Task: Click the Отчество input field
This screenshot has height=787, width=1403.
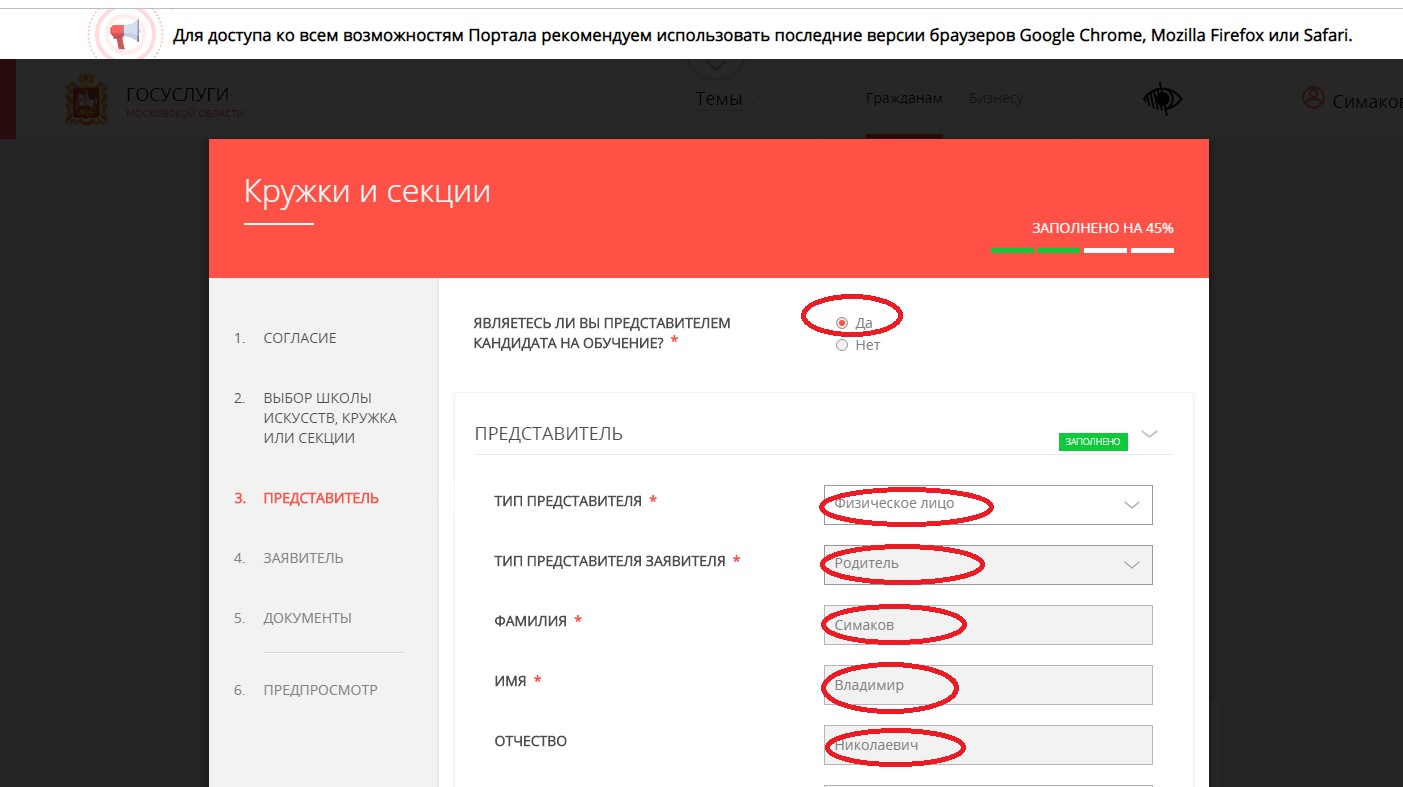Action: tap(988, 745)
